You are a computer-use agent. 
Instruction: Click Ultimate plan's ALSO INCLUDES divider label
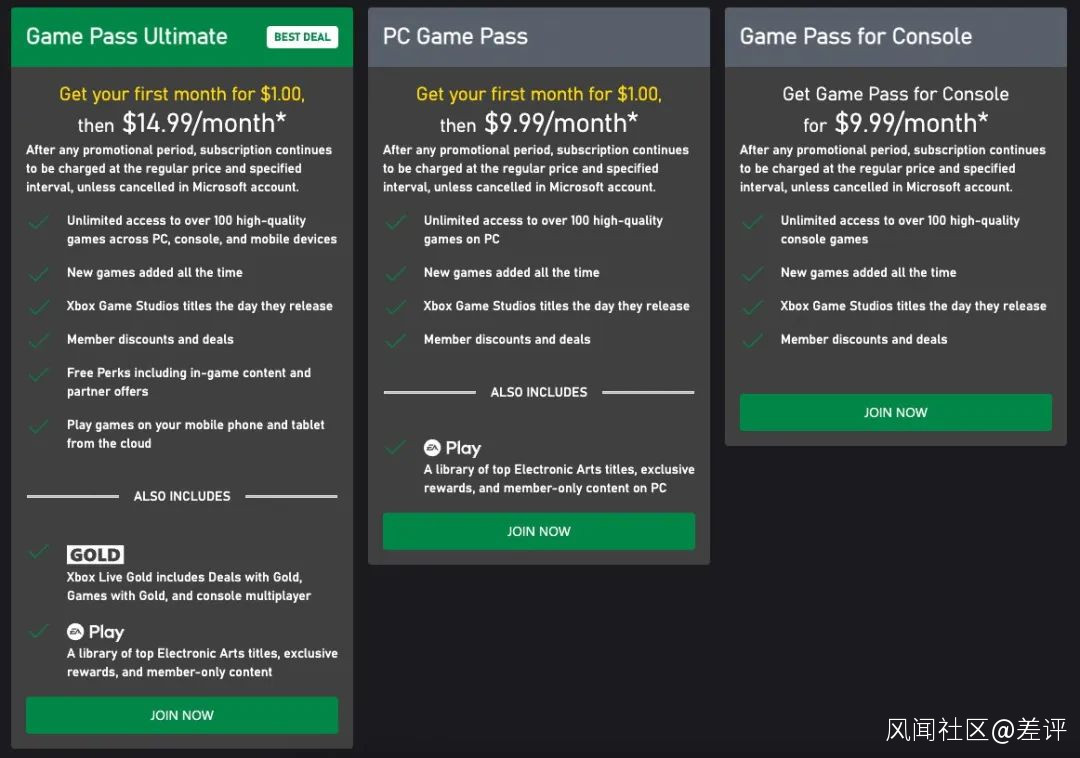[182, 496]
